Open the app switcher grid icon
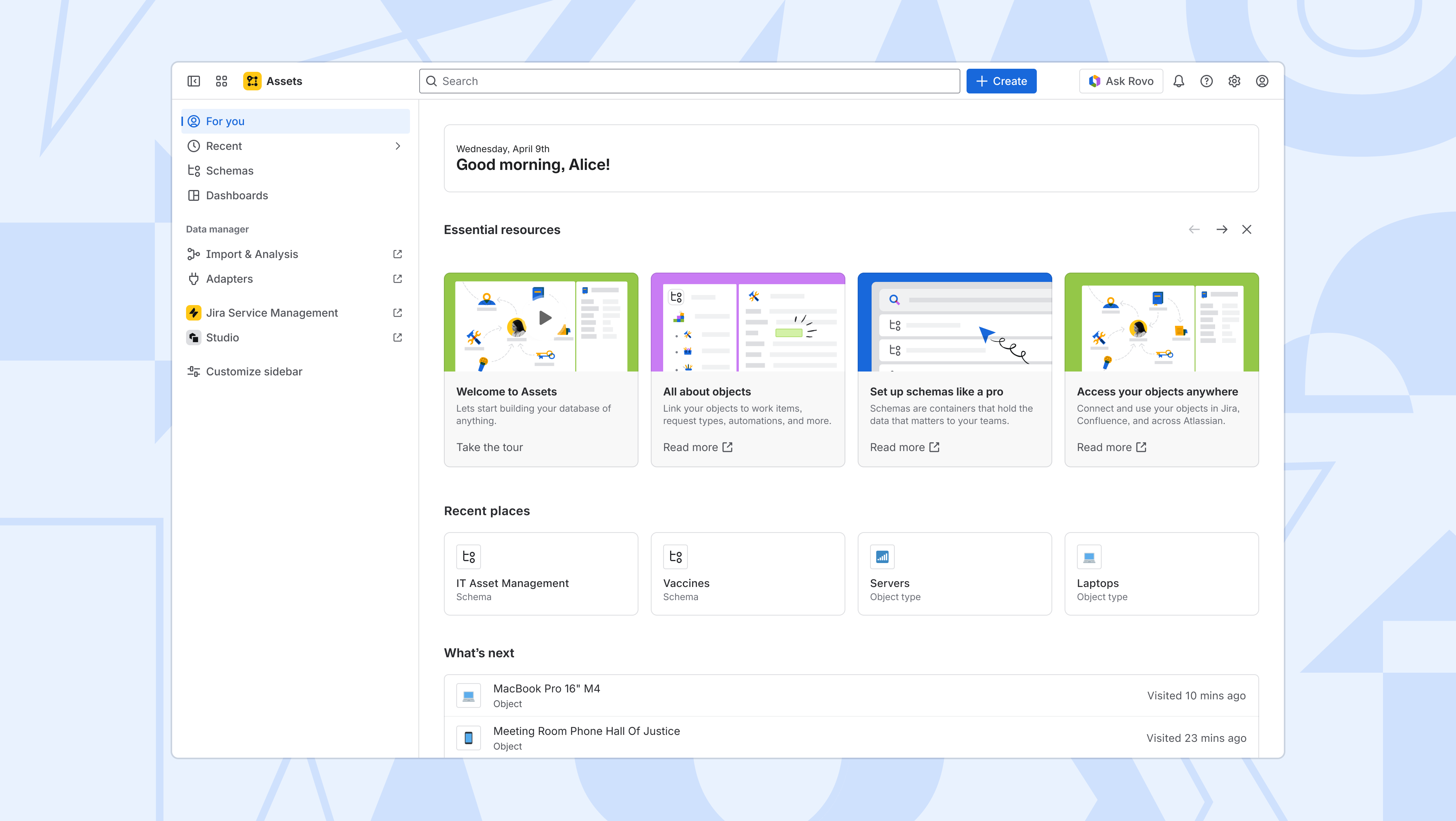Image resolution: width=1456 pixels, height=821 pixels. [x=222, y=81]
